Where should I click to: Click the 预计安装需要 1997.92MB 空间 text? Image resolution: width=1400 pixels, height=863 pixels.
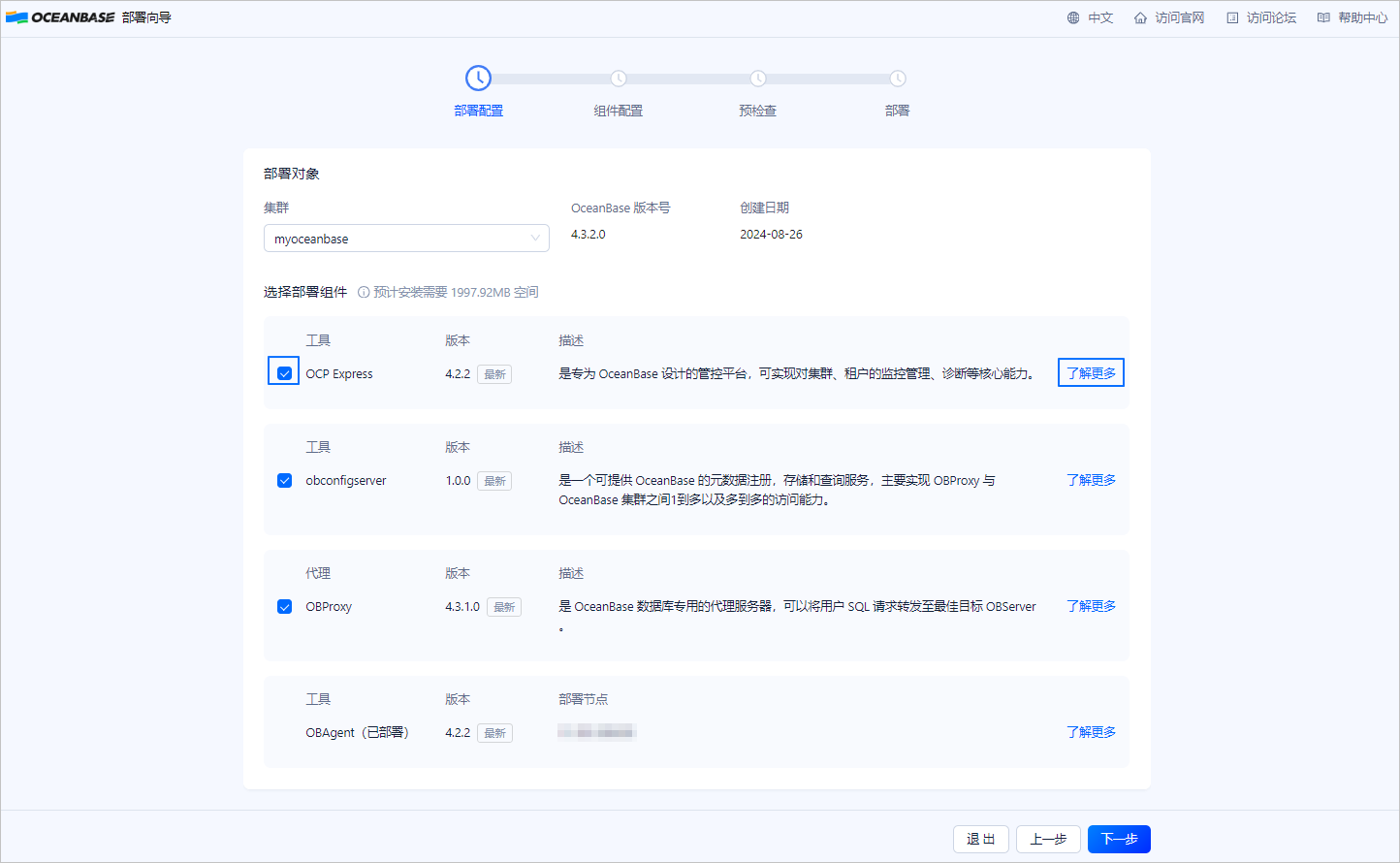click(456, 292)
